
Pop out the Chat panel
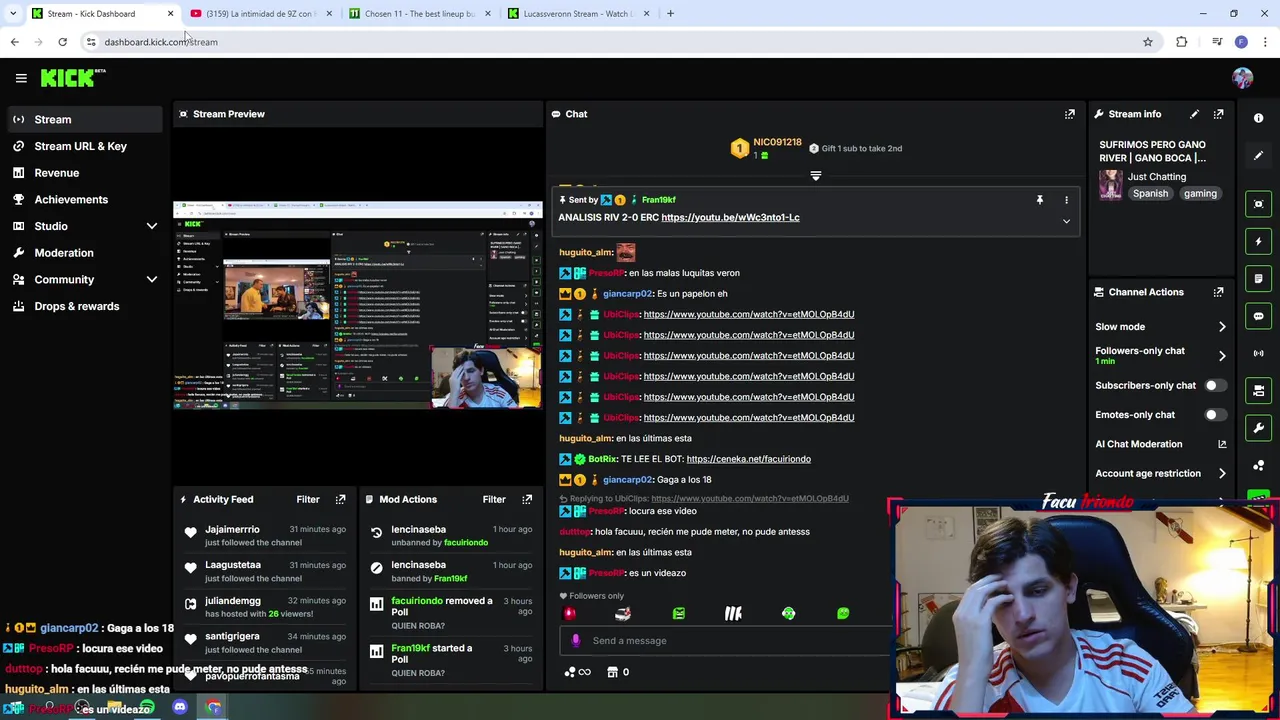coord(1070,114)
